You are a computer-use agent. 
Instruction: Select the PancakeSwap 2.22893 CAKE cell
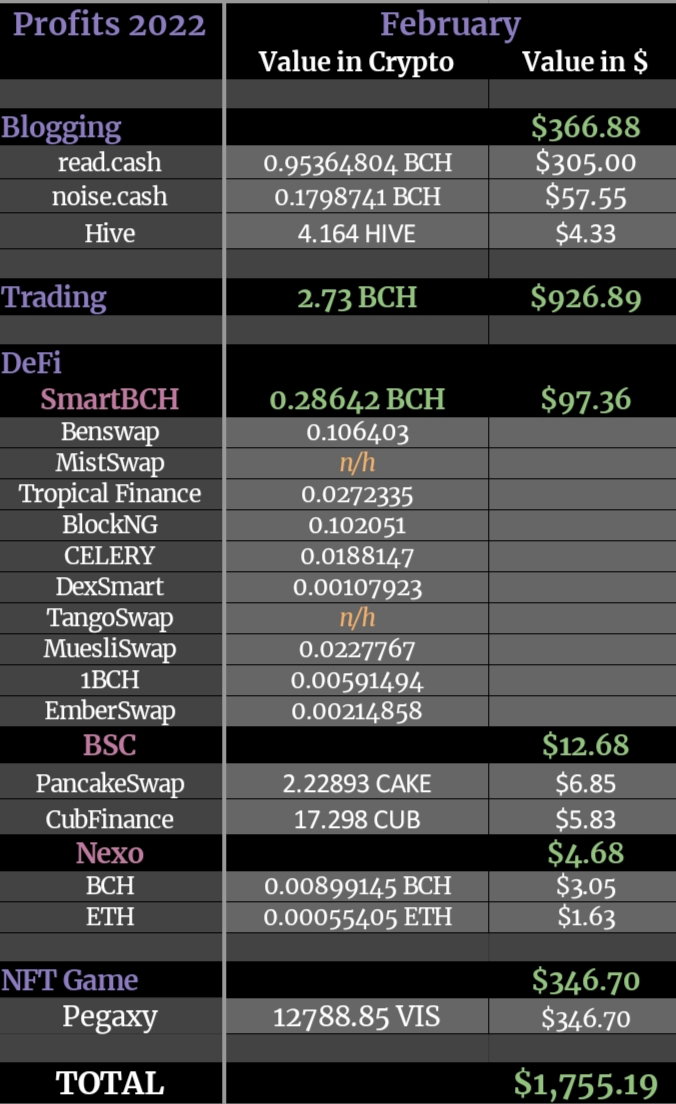(357, 783)
